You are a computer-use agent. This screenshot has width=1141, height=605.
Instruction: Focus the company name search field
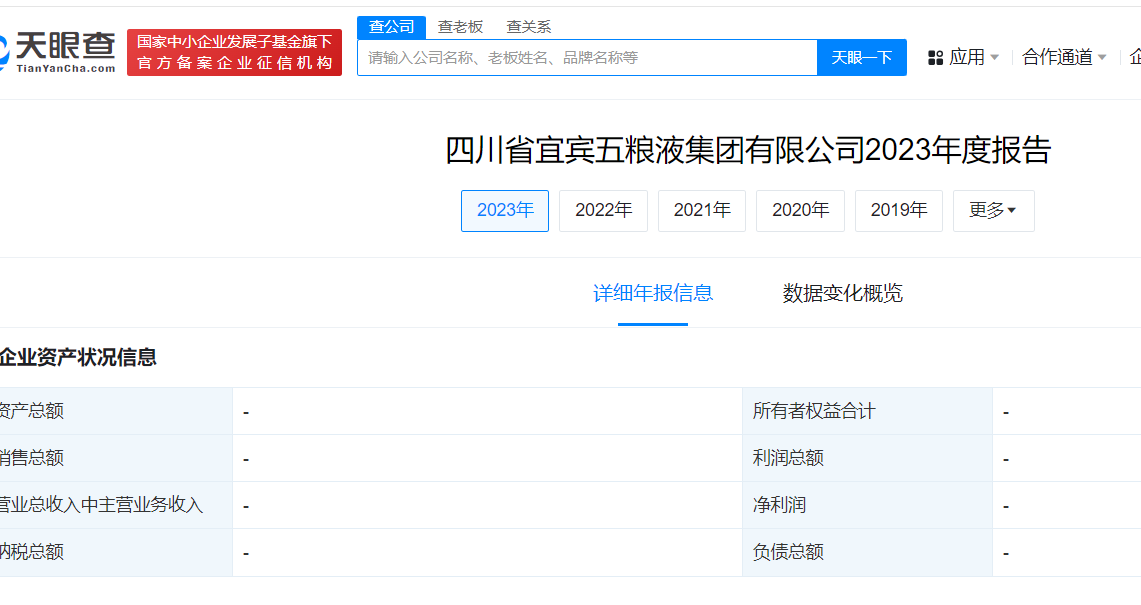pyautogui.click(x=587, y=58)
